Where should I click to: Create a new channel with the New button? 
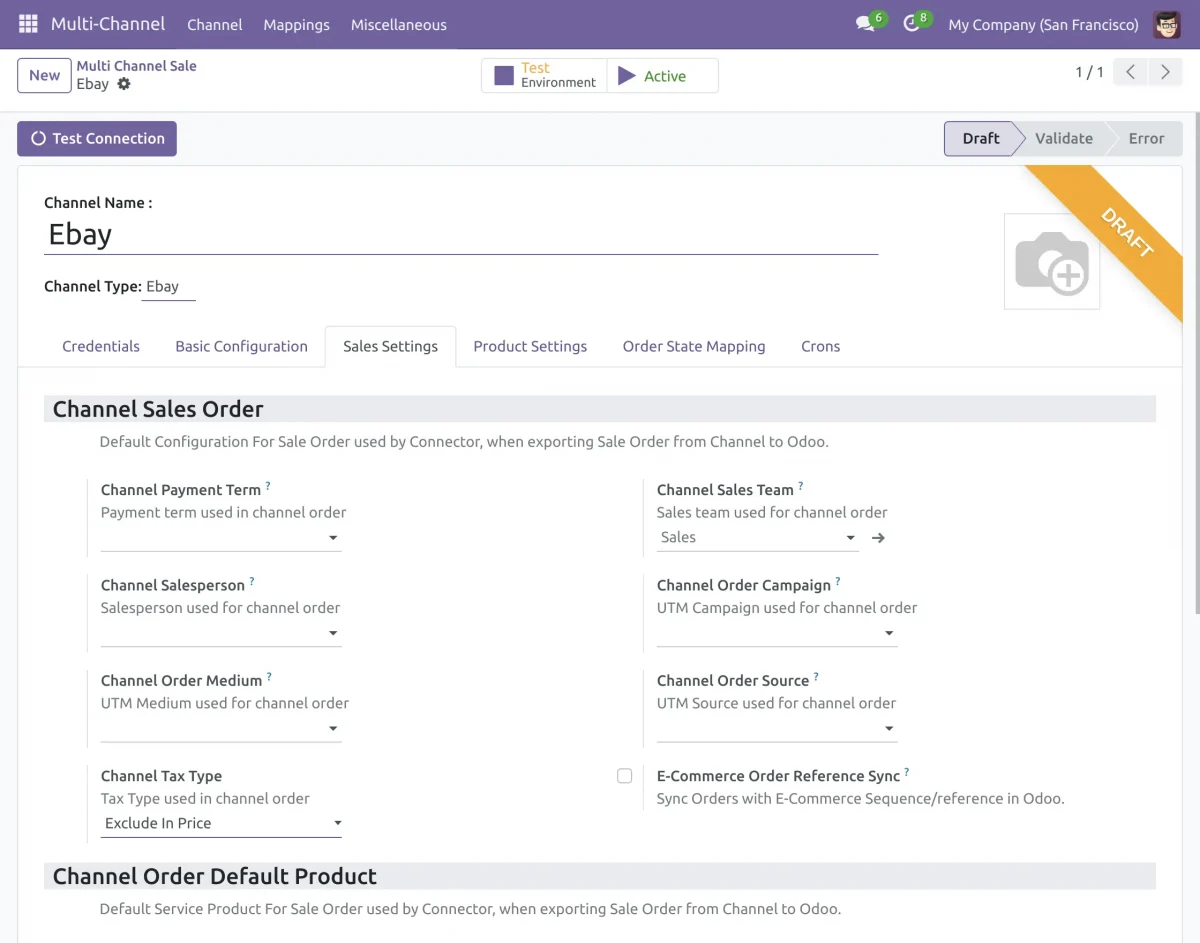click(43, 75)
